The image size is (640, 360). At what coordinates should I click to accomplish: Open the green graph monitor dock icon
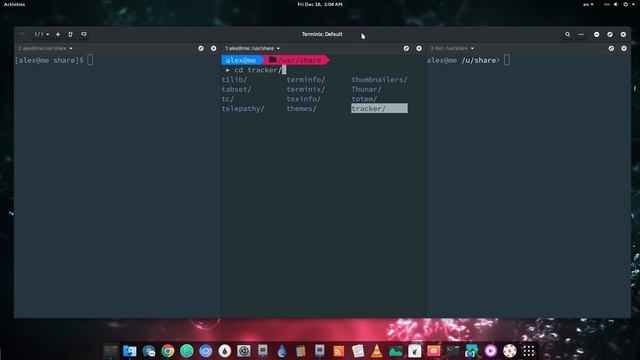pyautogui.click(x=396, y=351)
